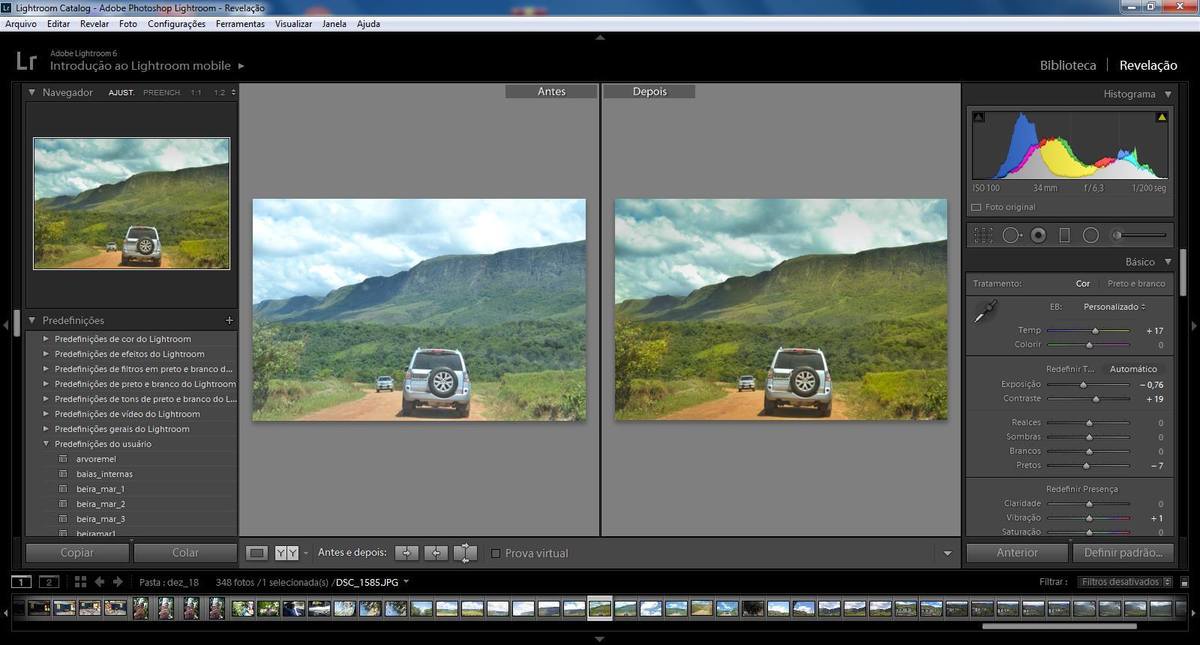Click the Copiar button
Screen dimensions: 1200x645
[x=77, y=553]
